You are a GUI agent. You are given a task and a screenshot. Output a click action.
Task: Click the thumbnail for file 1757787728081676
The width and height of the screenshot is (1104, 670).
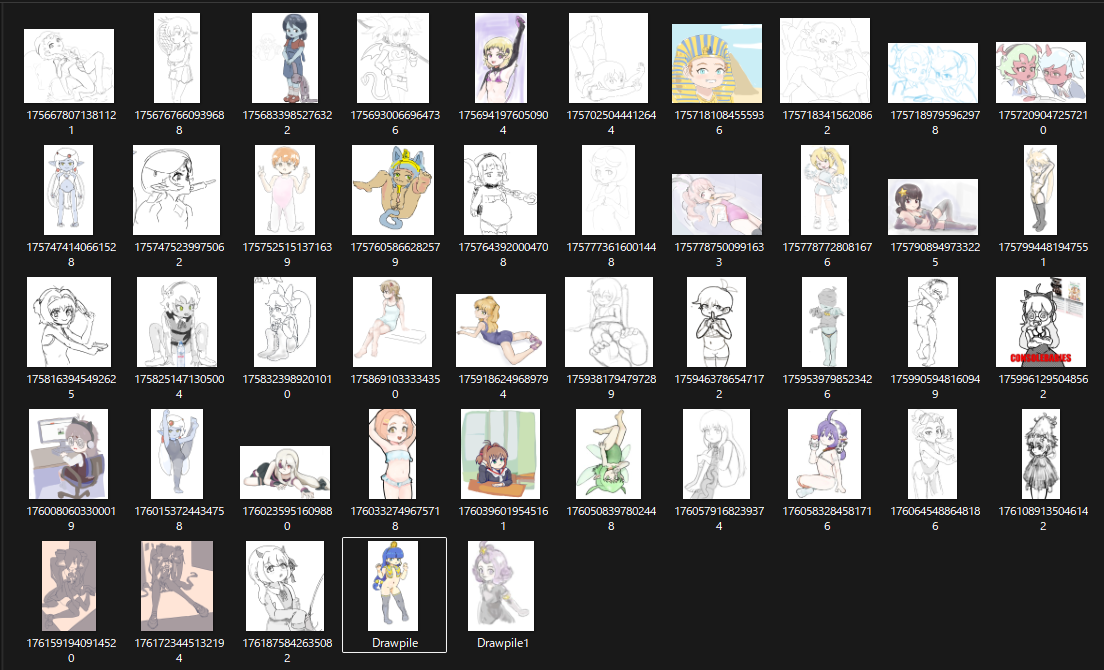pos(824,190)
